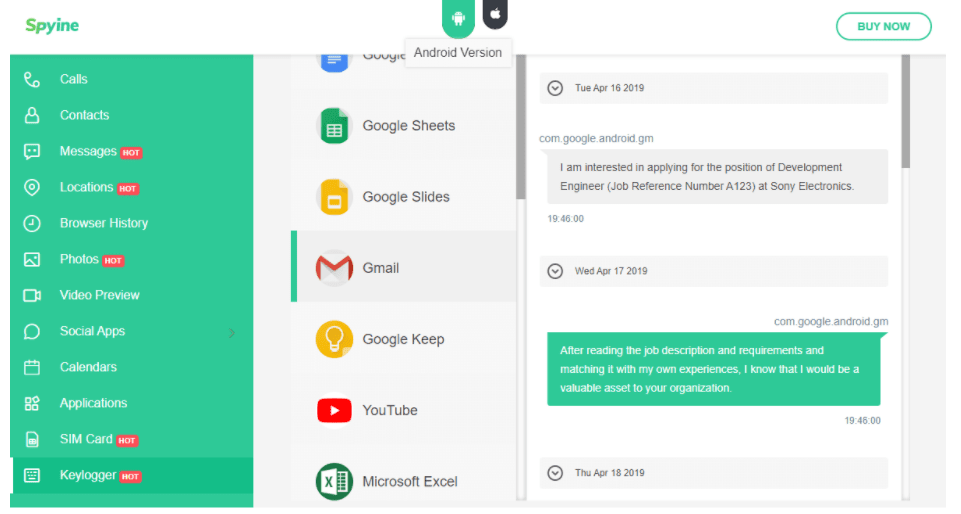
Task: Click the Video Preview camera icon
Action: [32, 296]
